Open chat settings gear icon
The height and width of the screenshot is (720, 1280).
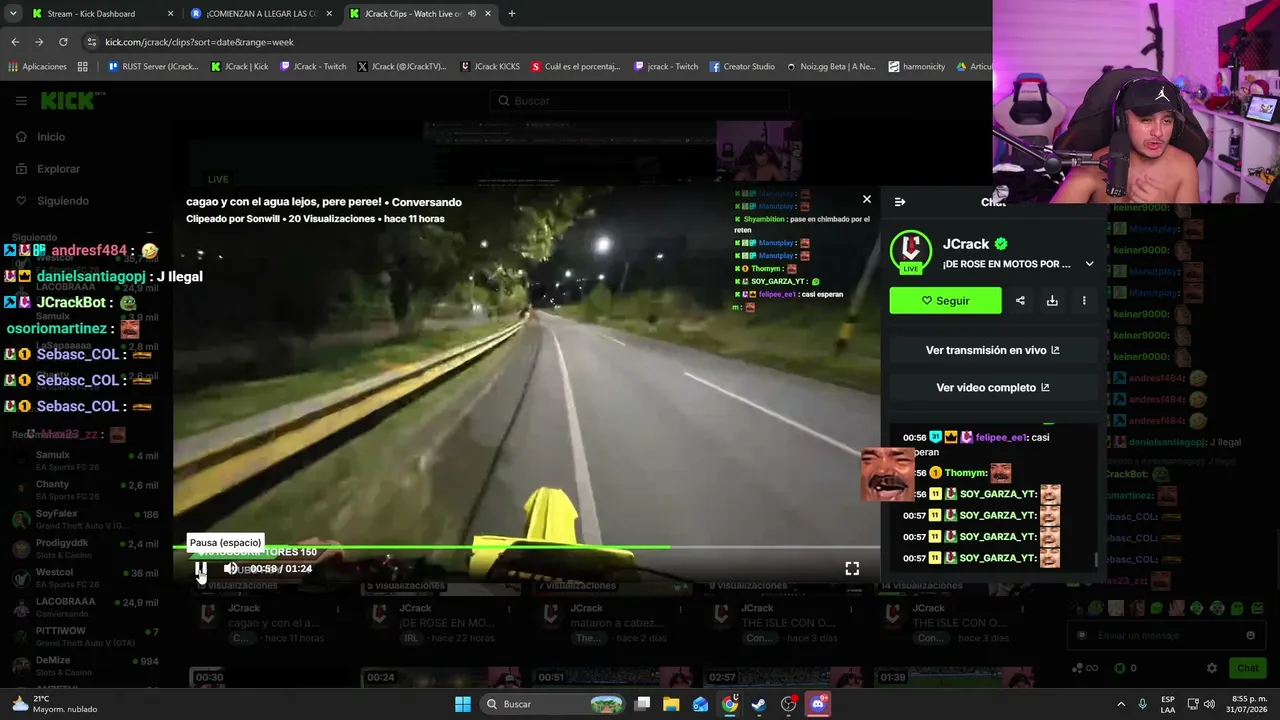coord(1212,668)
